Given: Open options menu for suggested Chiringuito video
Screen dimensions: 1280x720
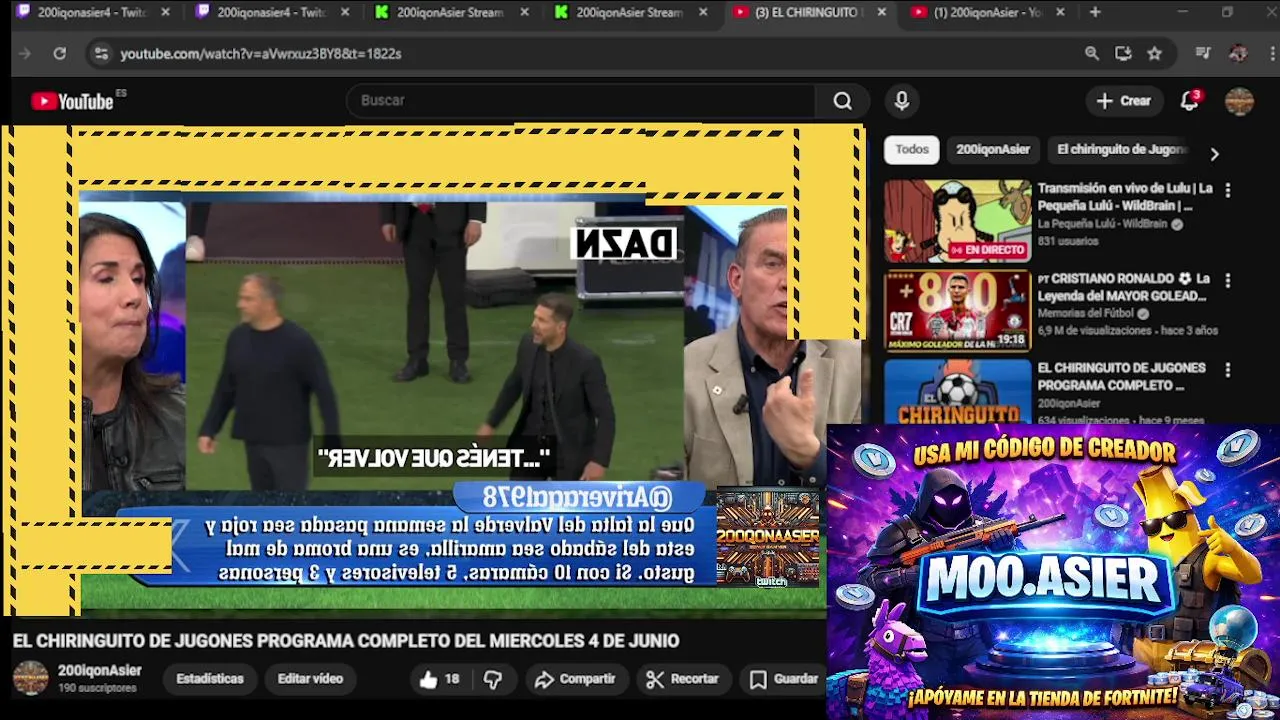Looking at the screenshot, I should (x=1228, y=370).
